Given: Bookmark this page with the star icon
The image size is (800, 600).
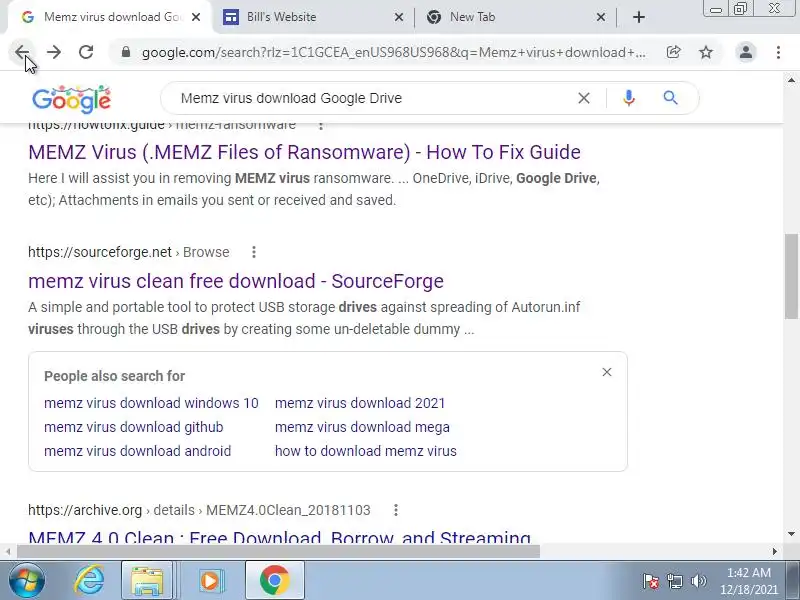Looking at the screenshot, I should (706, 52).
